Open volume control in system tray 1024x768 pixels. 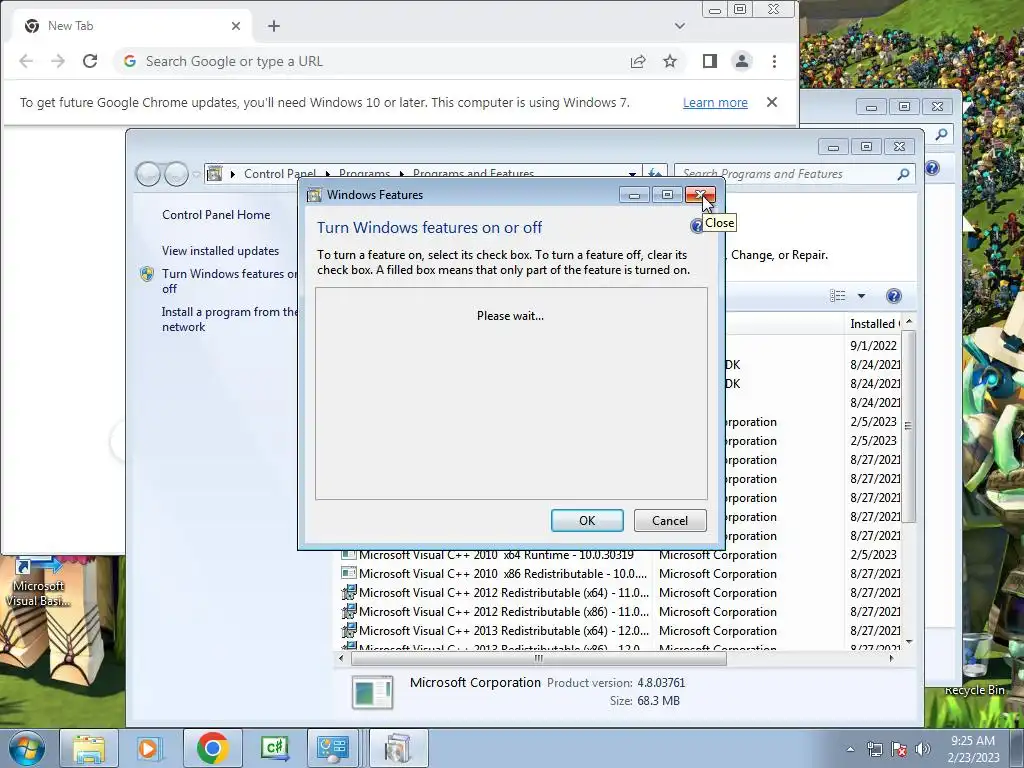pos(922,749)
